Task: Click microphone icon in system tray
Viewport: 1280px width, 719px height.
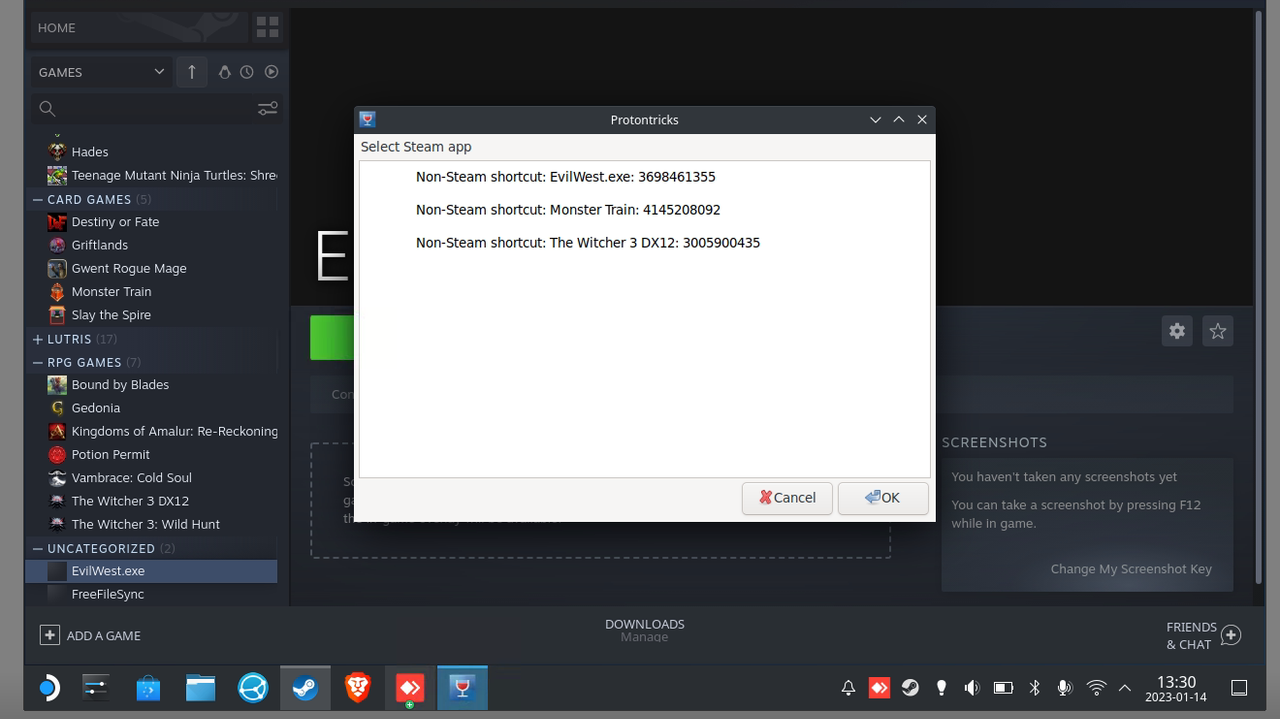Action: pos(1065,688)
